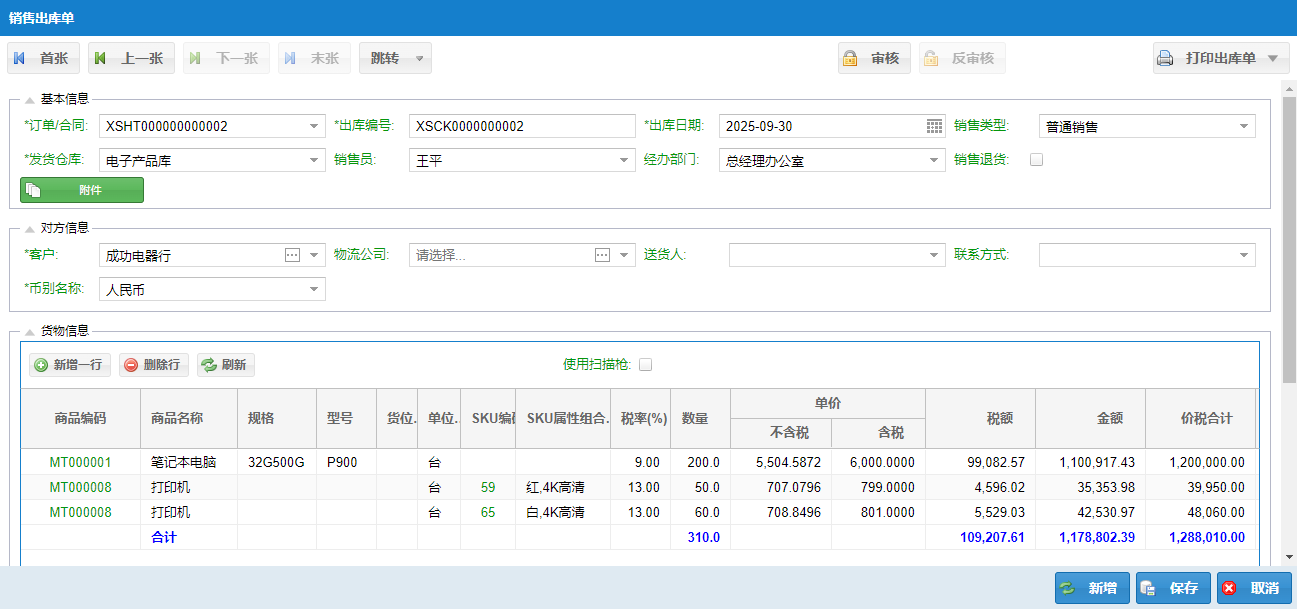
Task: Click the 首张 first record button
Action: point(43,59)
